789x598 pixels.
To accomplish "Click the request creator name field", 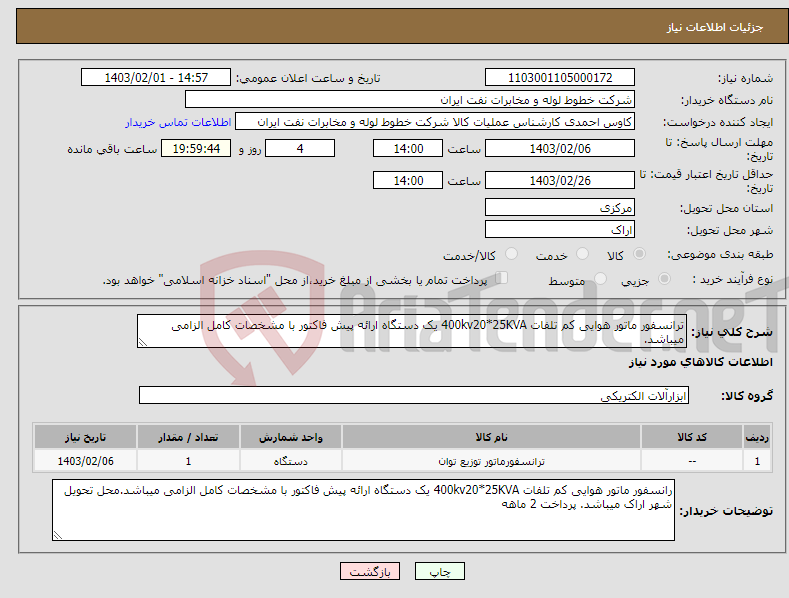I will (435, 122).
